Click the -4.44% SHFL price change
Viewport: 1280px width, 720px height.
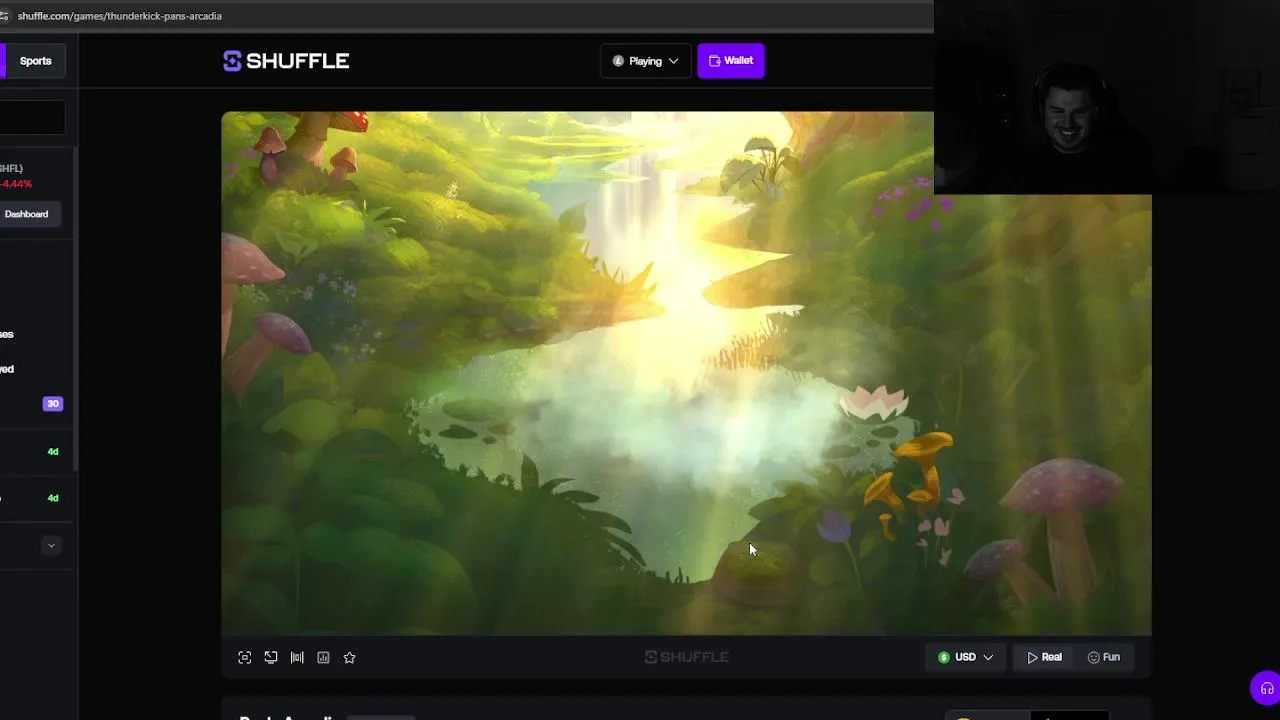pyautogui.click(x=16, y=184)
